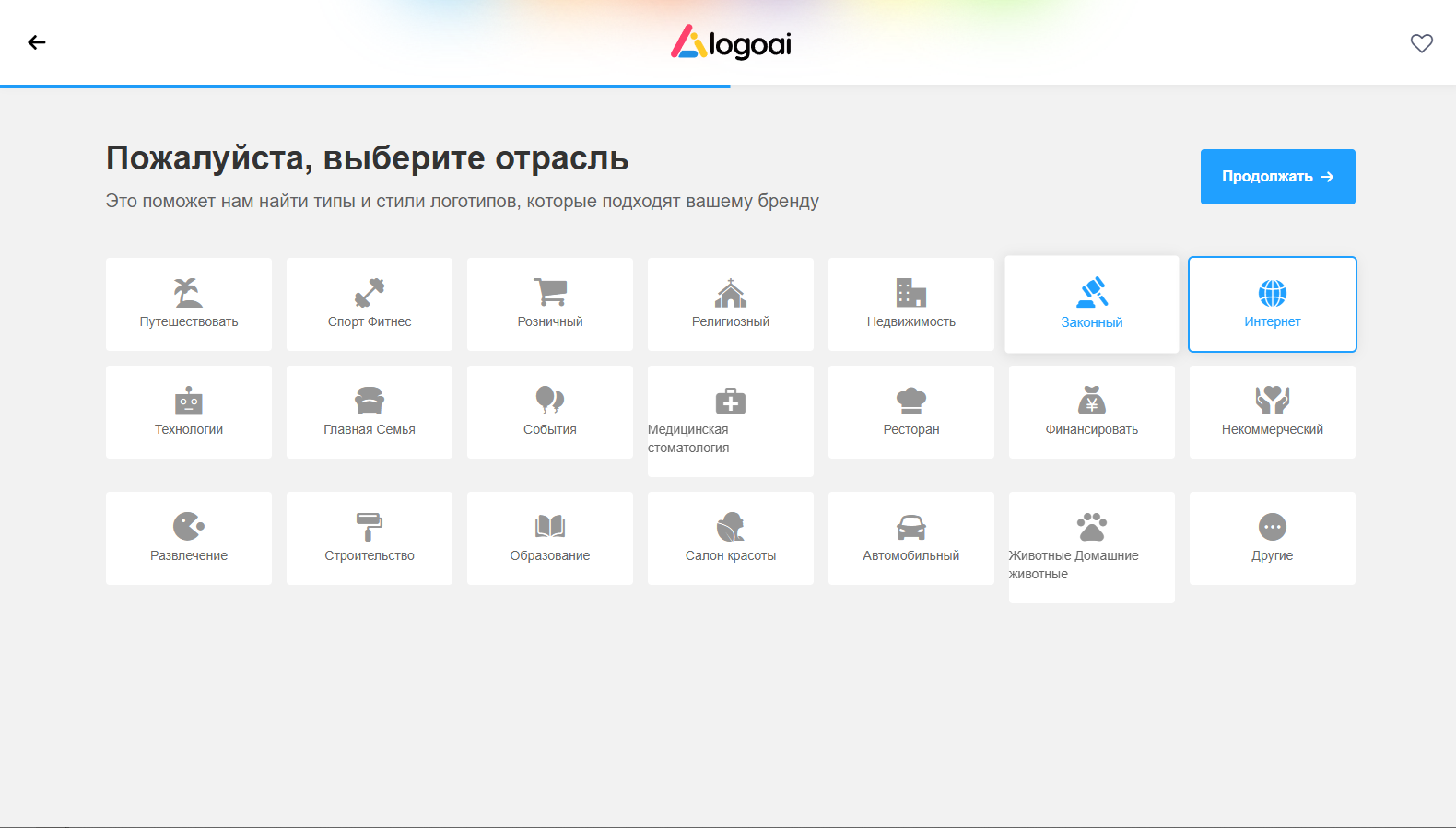Select the gavel Законный icon
1456x828 pixels.
pyautogui.click(x=1092, y=293)
